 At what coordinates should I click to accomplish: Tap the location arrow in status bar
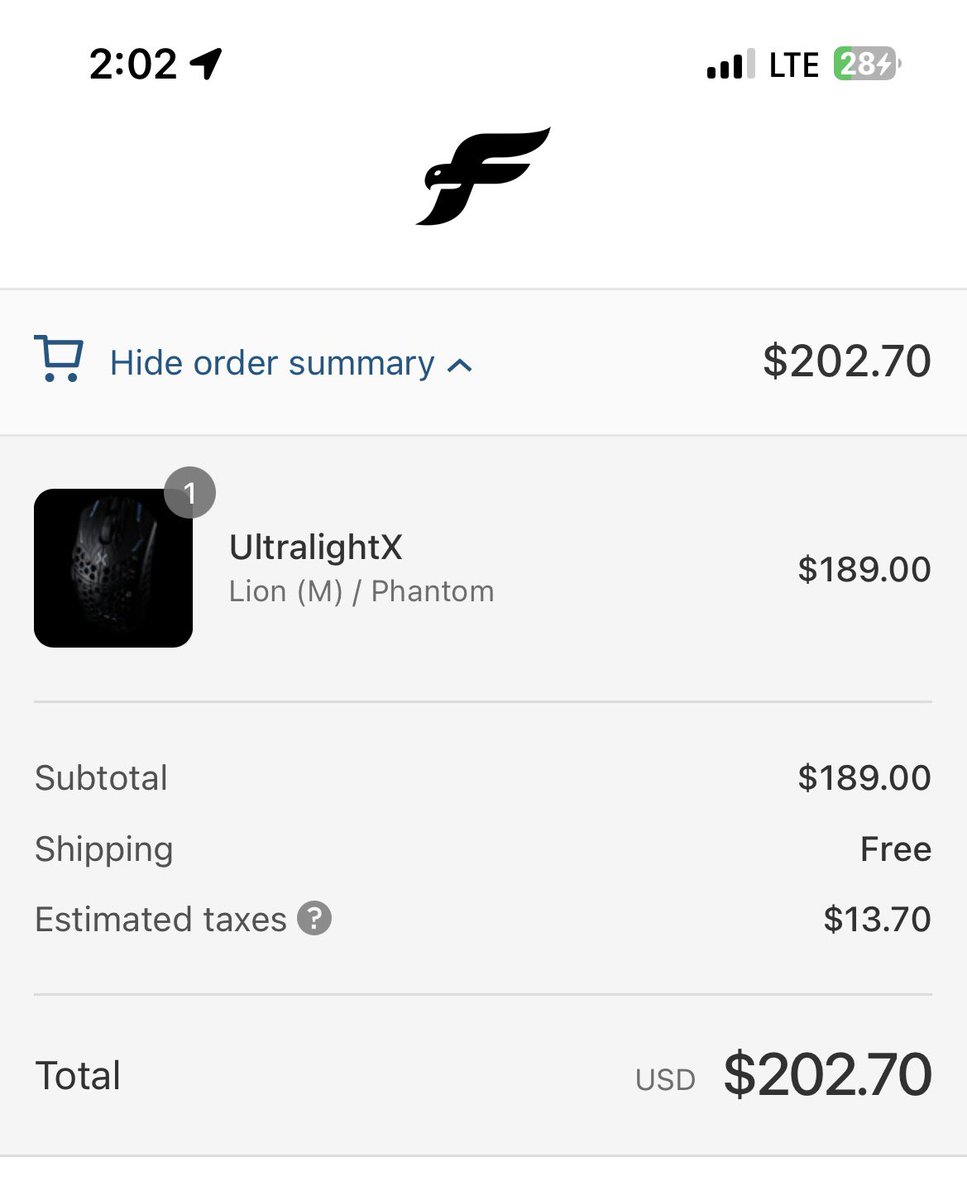(x=206, y=65)
